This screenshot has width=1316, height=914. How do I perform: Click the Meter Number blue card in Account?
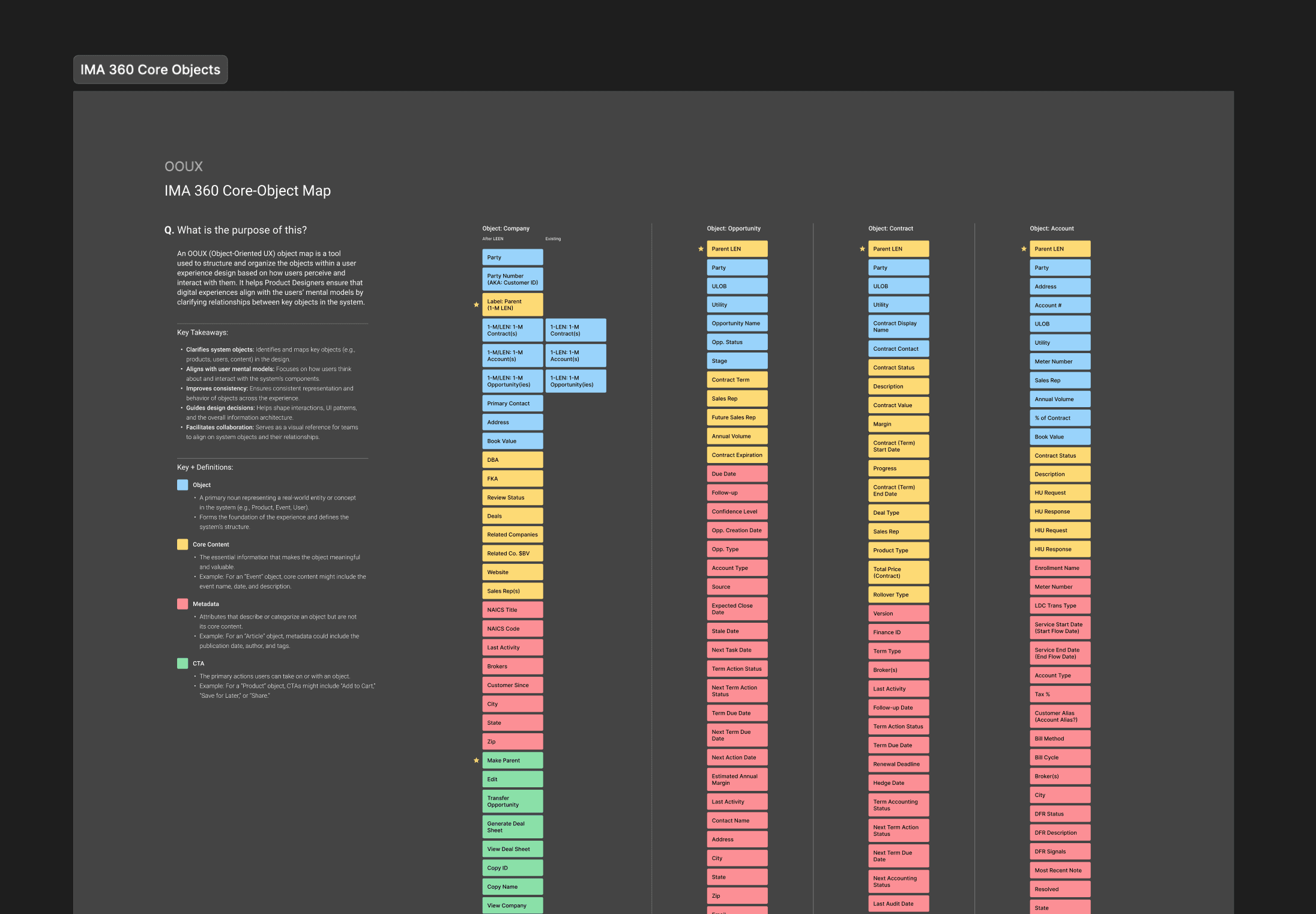pos(1060,362)
